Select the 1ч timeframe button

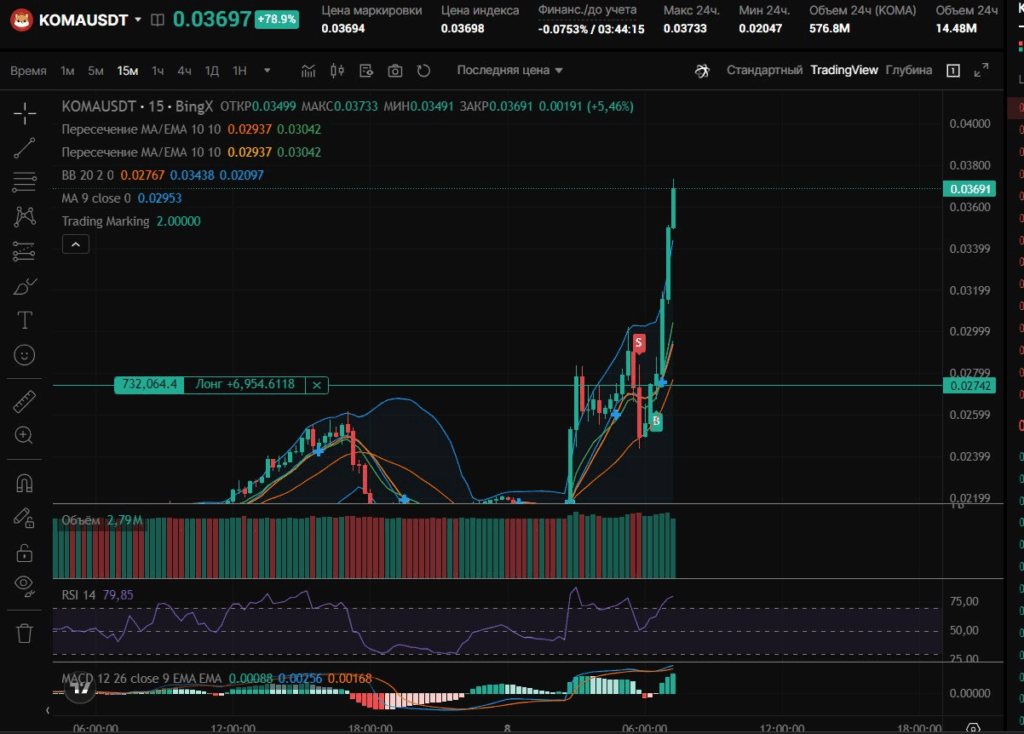point(158,71)
